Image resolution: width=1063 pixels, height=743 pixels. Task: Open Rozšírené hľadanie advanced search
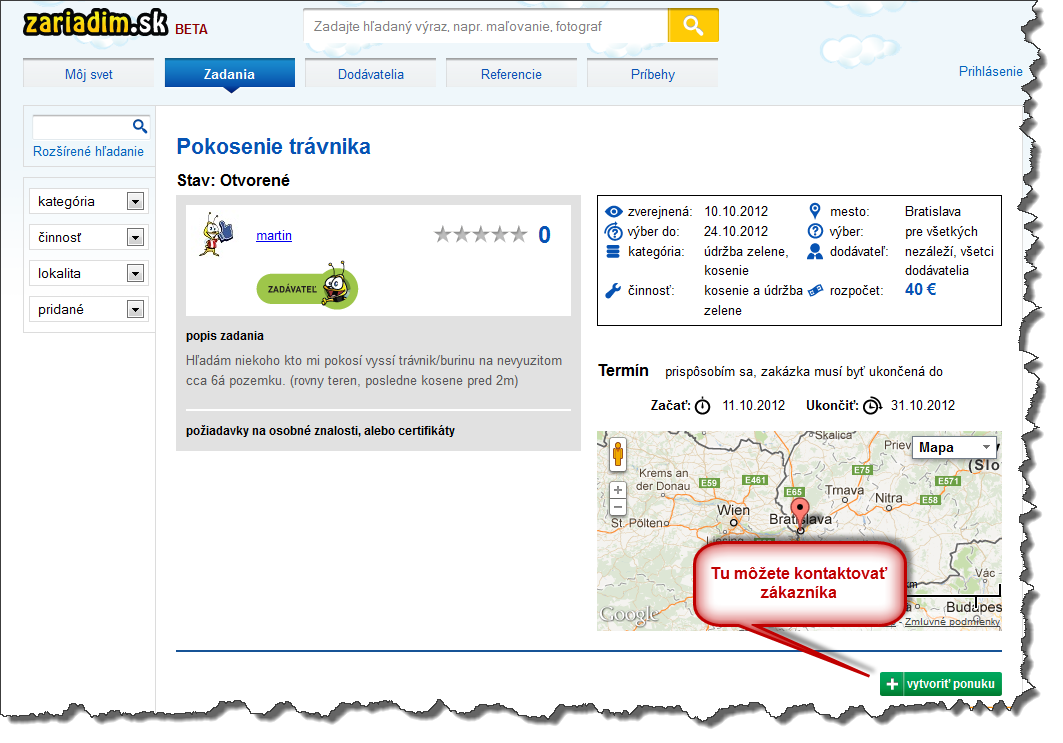pos(88,151)
